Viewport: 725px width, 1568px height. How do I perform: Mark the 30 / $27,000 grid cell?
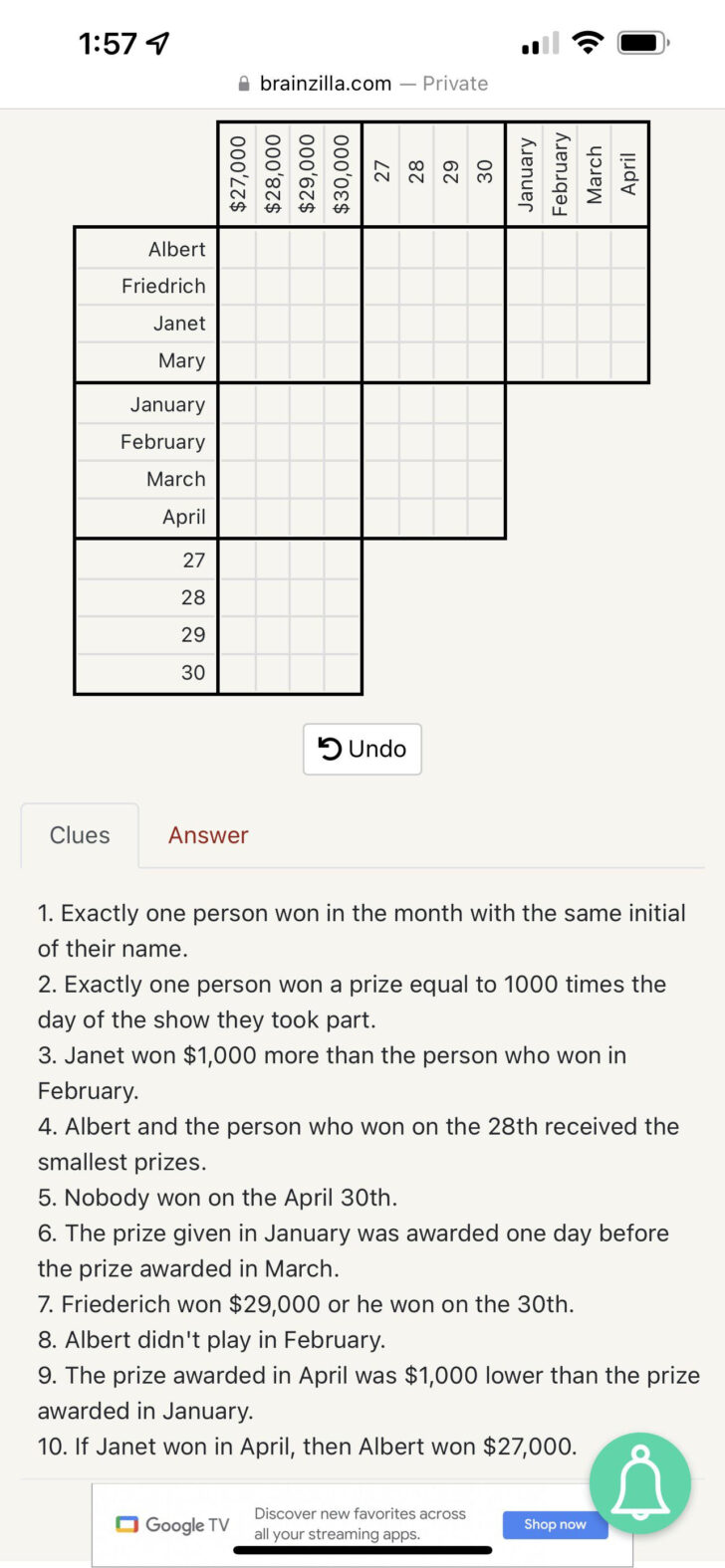[237, 673]
